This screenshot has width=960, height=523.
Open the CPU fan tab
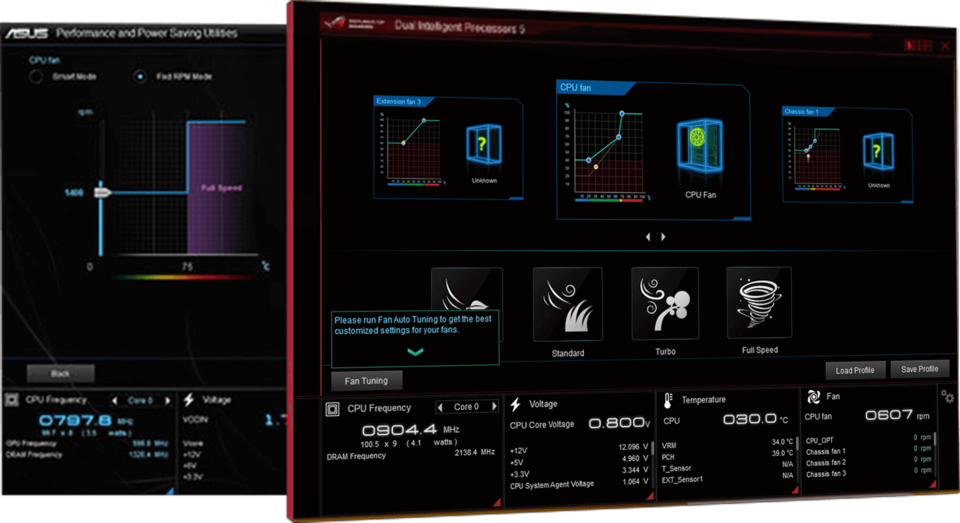coord(594,88)
